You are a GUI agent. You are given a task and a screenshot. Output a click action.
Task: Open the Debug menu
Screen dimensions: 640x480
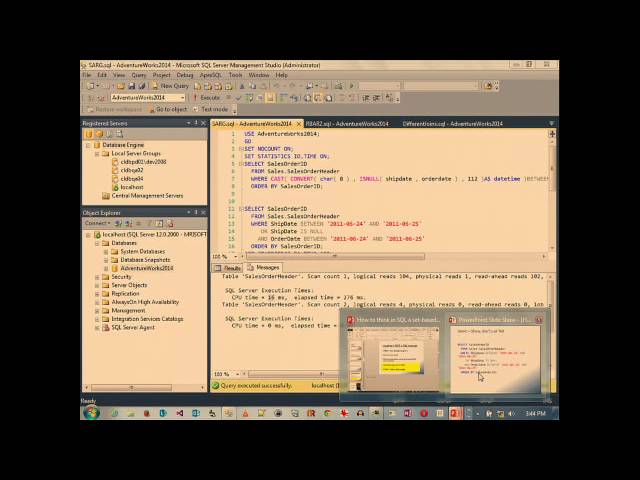tap(184, 75)
